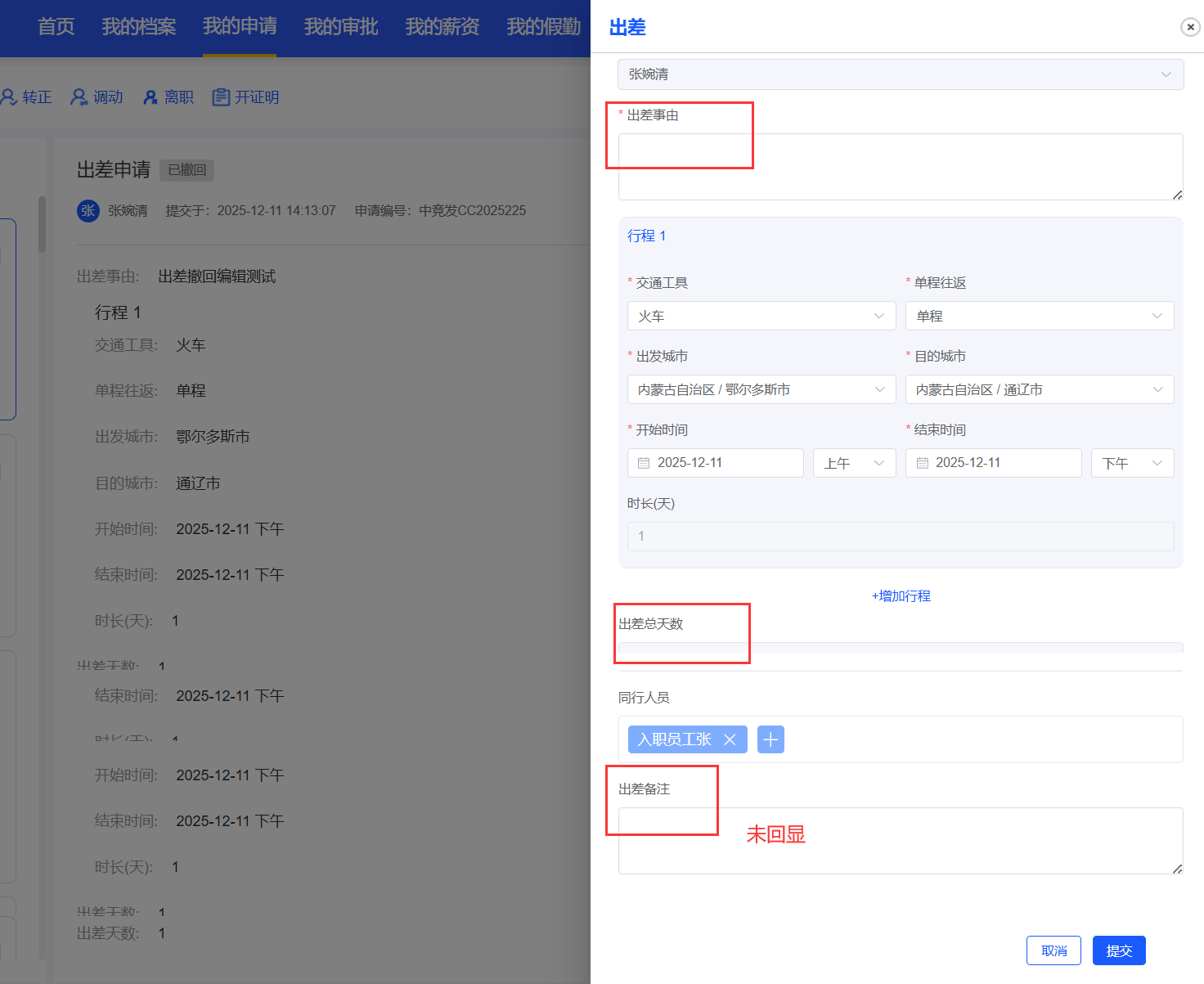Click the 调动 person icon
This screenshot has width=1204, height=984.
click(79, 97)
